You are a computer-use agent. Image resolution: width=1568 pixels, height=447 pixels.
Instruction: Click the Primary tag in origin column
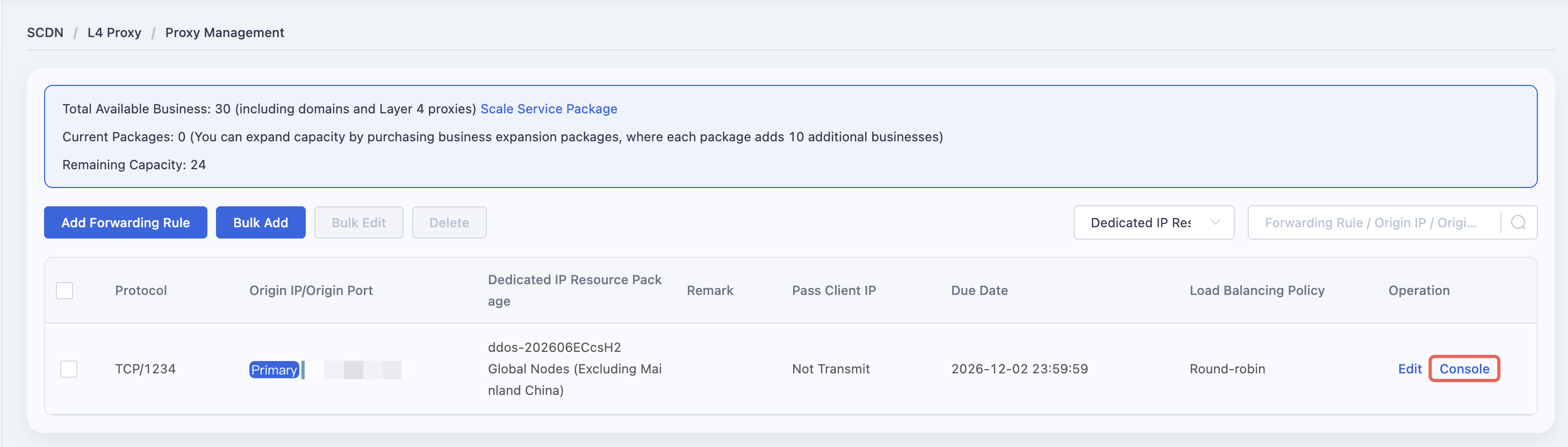[x=274, y=370]
